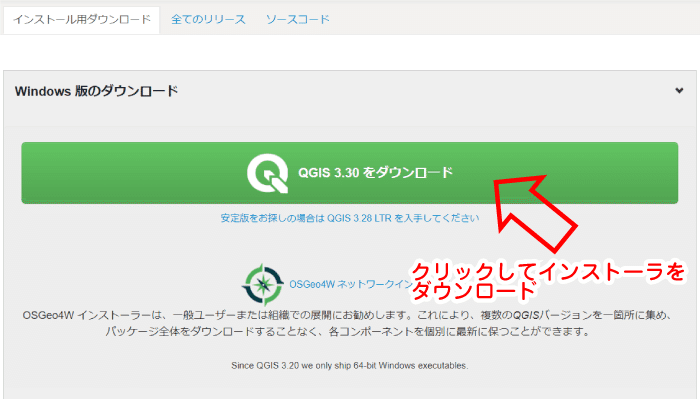The width and height of the screenshot is (700, 399).
Task: Open the OSGeo4W ネットワークインストーラ link
Action: (351, 284)
